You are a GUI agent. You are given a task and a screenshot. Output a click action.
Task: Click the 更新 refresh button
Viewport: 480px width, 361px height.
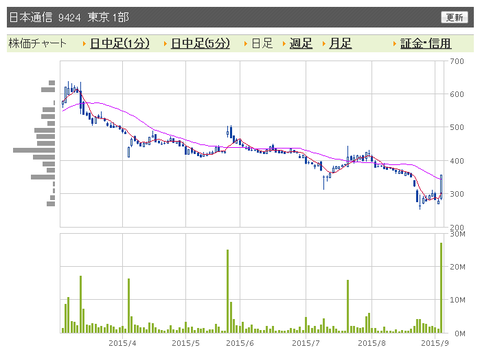(x=454, y=17)
